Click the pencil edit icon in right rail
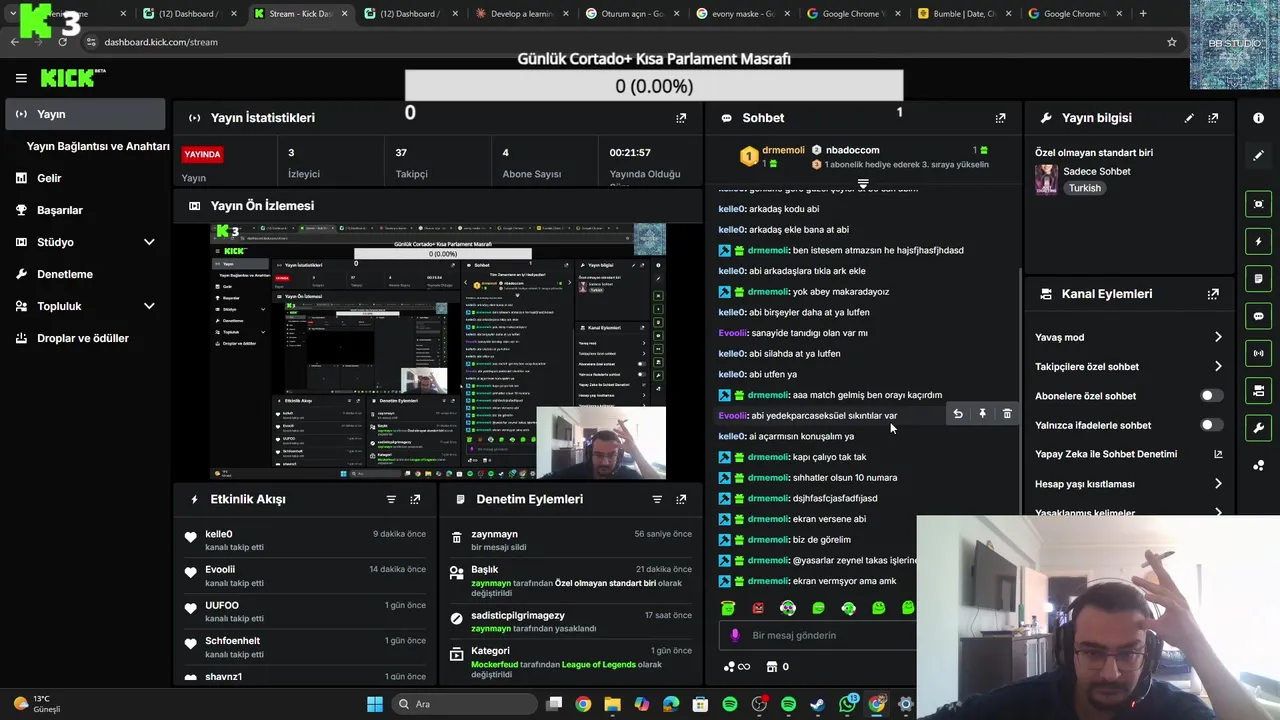 coord(1258,155)
